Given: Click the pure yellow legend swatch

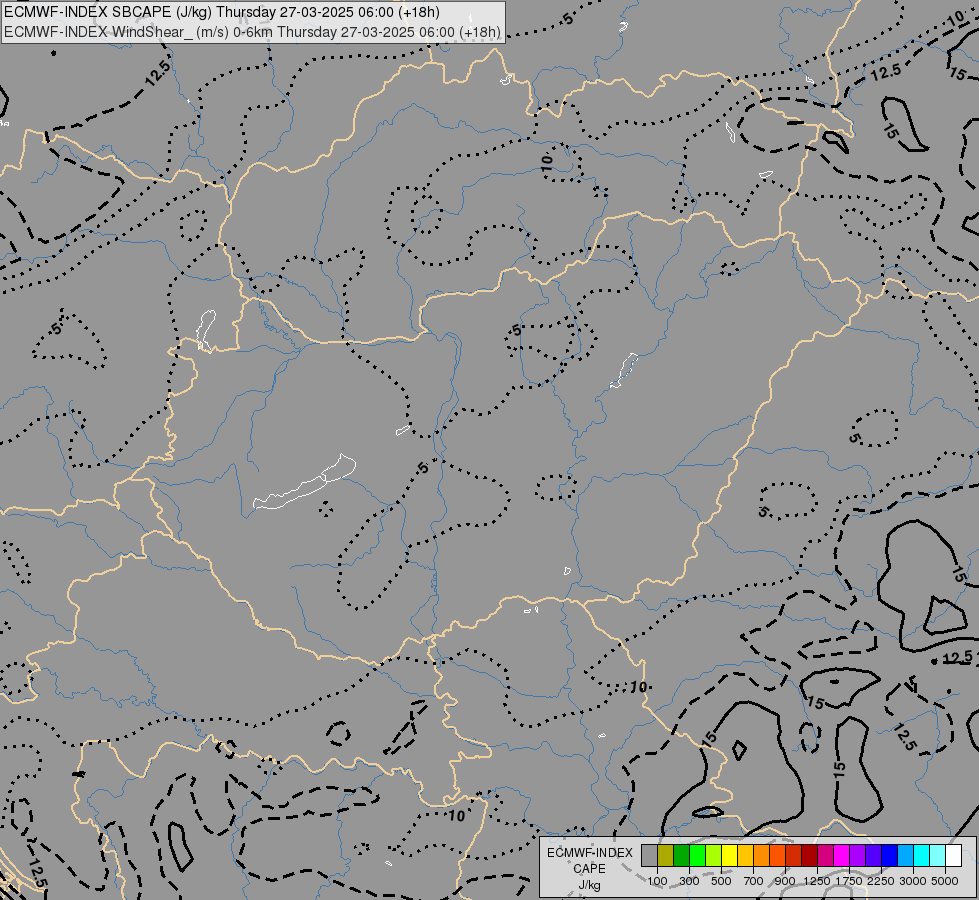Looking at the screenshot, I should 729,856.
